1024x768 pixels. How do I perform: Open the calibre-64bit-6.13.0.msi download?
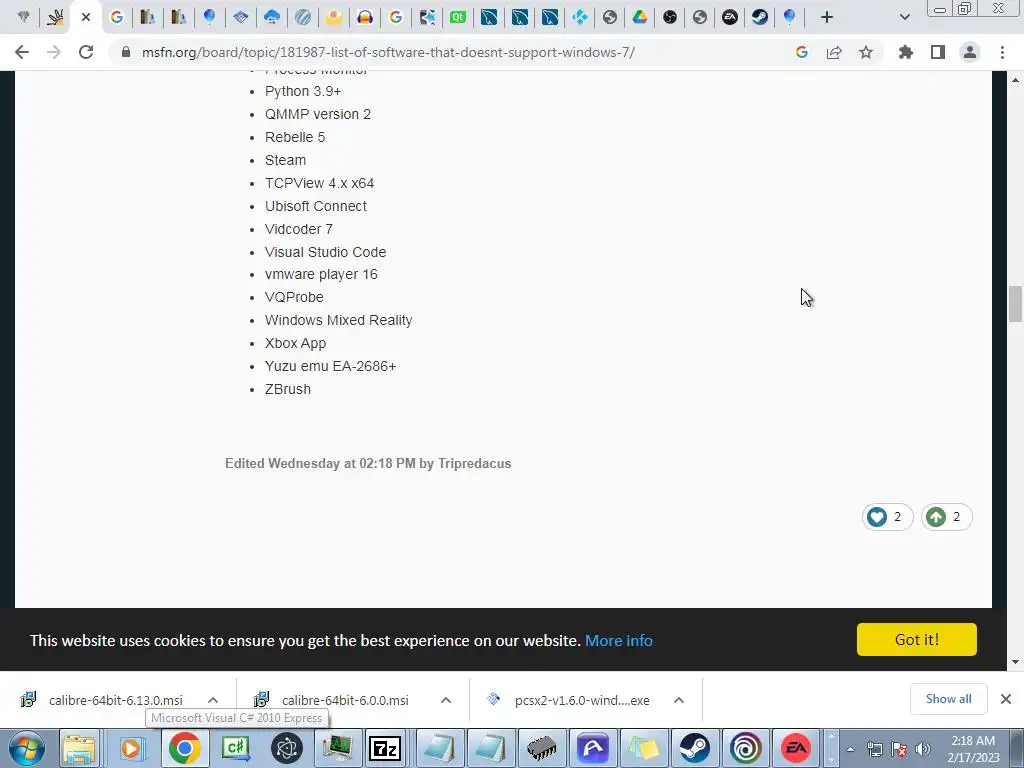tap(116, 700)
